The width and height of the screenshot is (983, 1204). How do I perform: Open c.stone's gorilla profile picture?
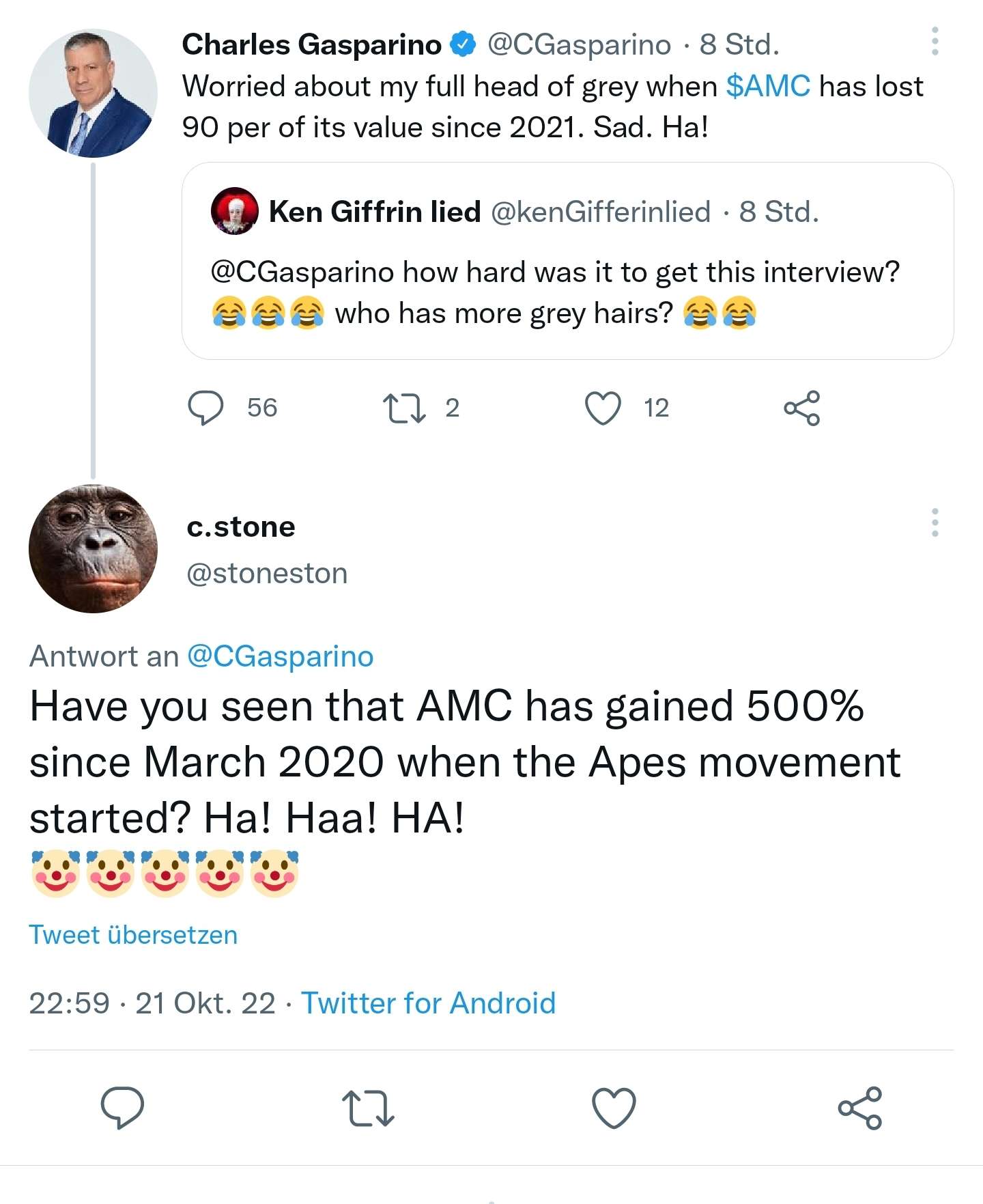click(x=94, y=548)
